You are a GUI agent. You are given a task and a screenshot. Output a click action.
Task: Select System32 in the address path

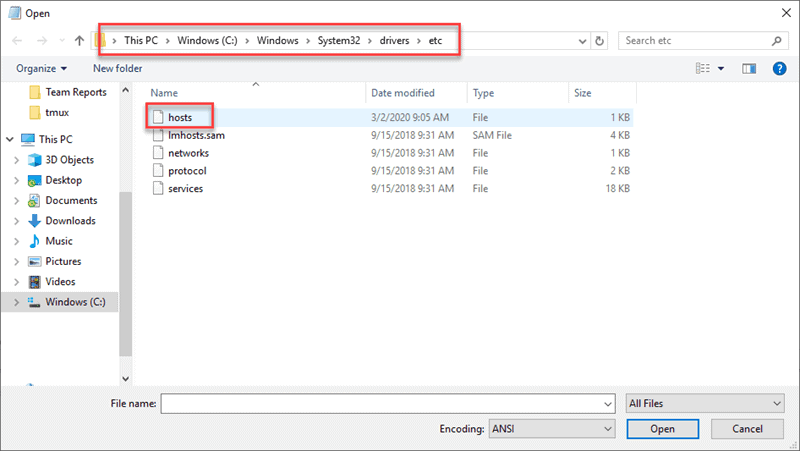pos(339,40)
